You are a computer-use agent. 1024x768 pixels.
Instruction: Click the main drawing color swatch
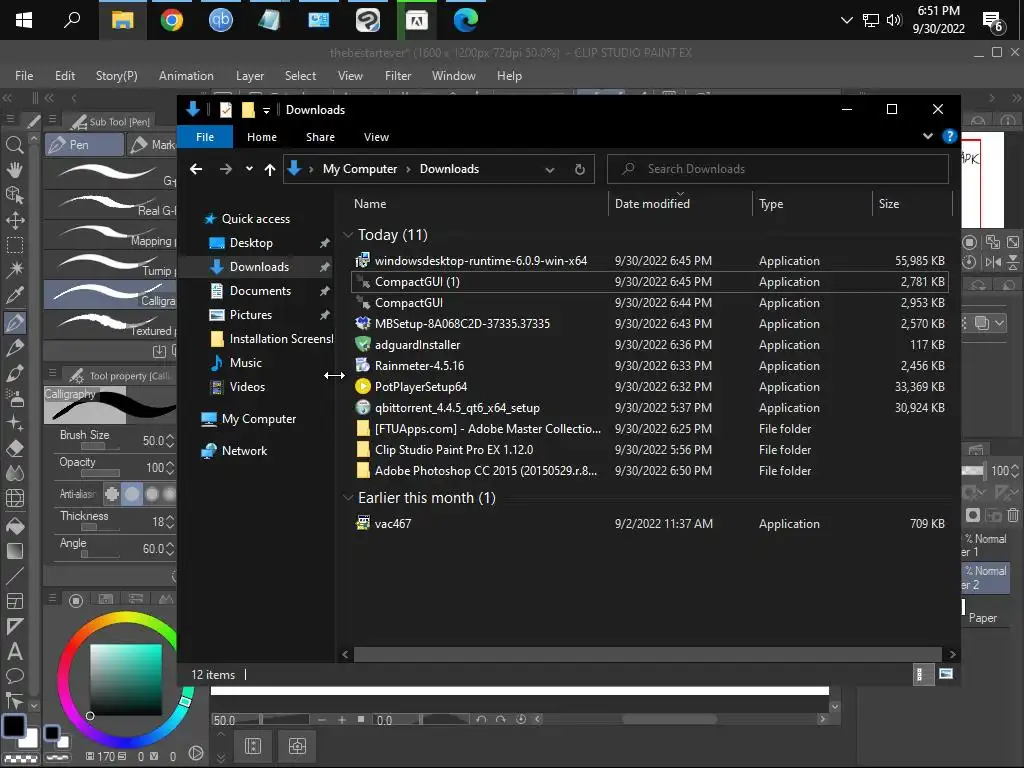[14, 726]
